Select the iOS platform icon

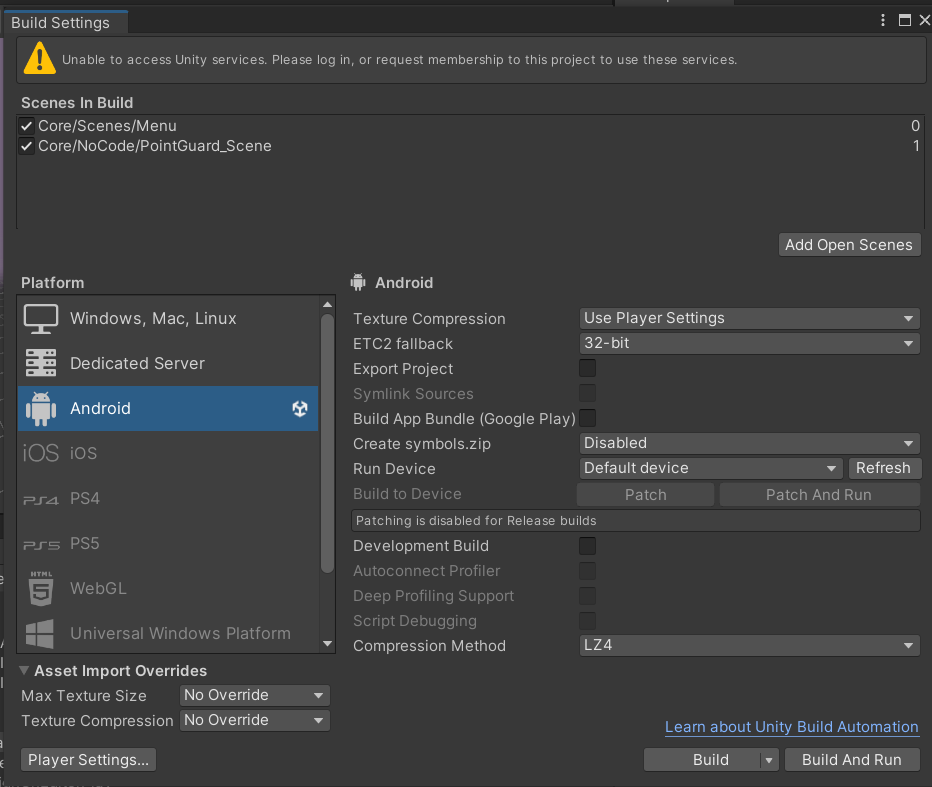pos(41,453)
